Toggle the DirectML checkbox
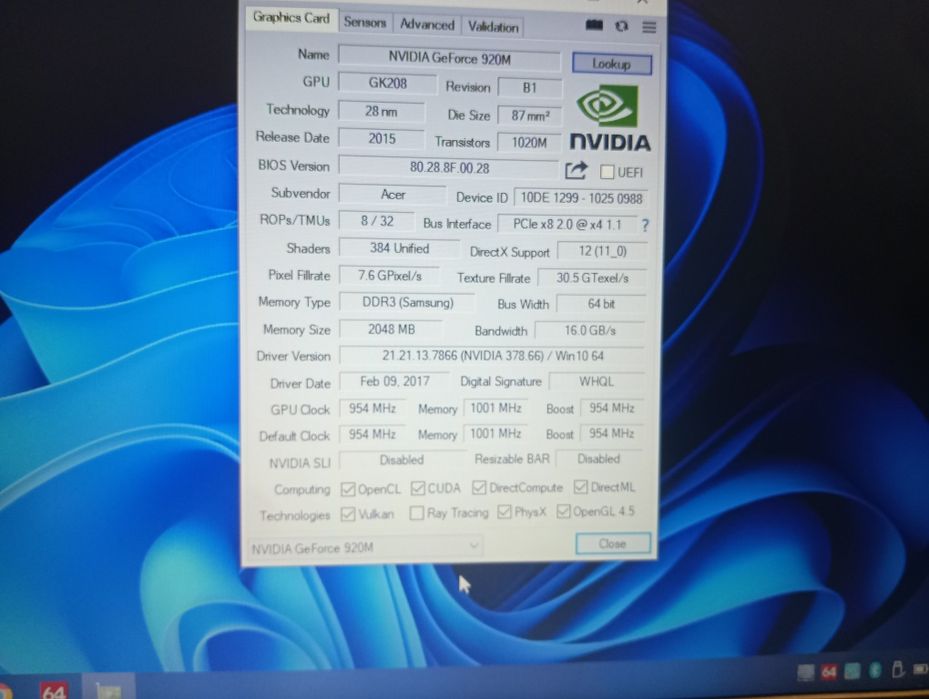 581,487
